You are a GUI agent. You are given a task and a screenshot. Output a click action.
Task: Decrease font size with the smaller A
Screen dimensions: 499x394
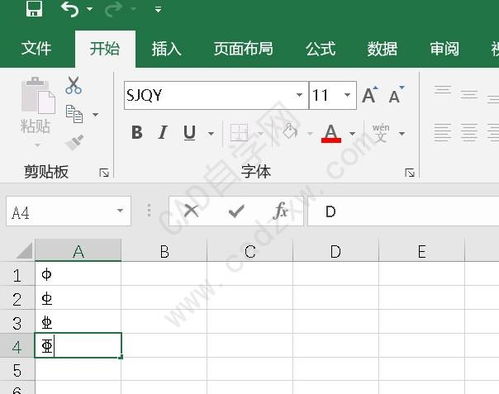pos(396,95)
